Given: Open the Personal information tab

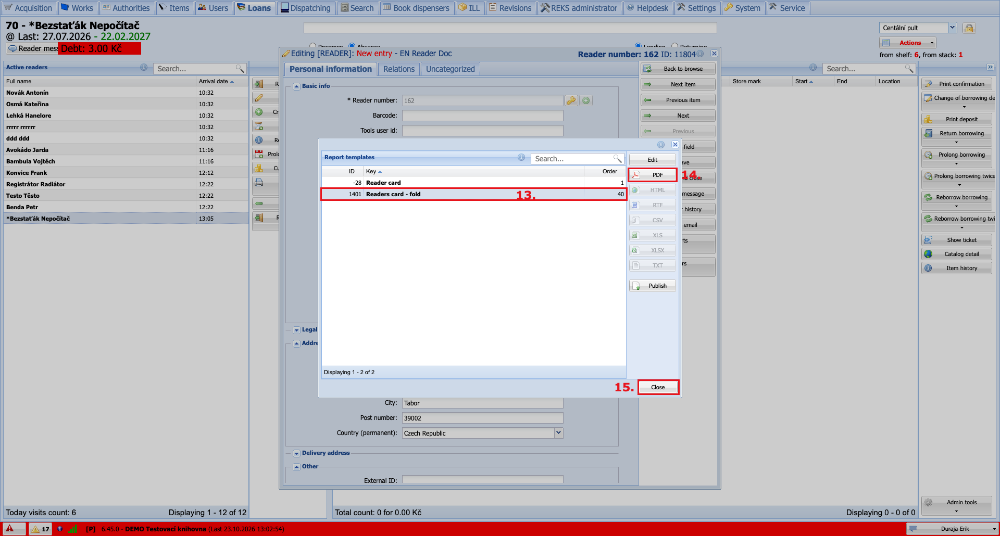Looking at the screenshot, I should (x=330, y=70).
